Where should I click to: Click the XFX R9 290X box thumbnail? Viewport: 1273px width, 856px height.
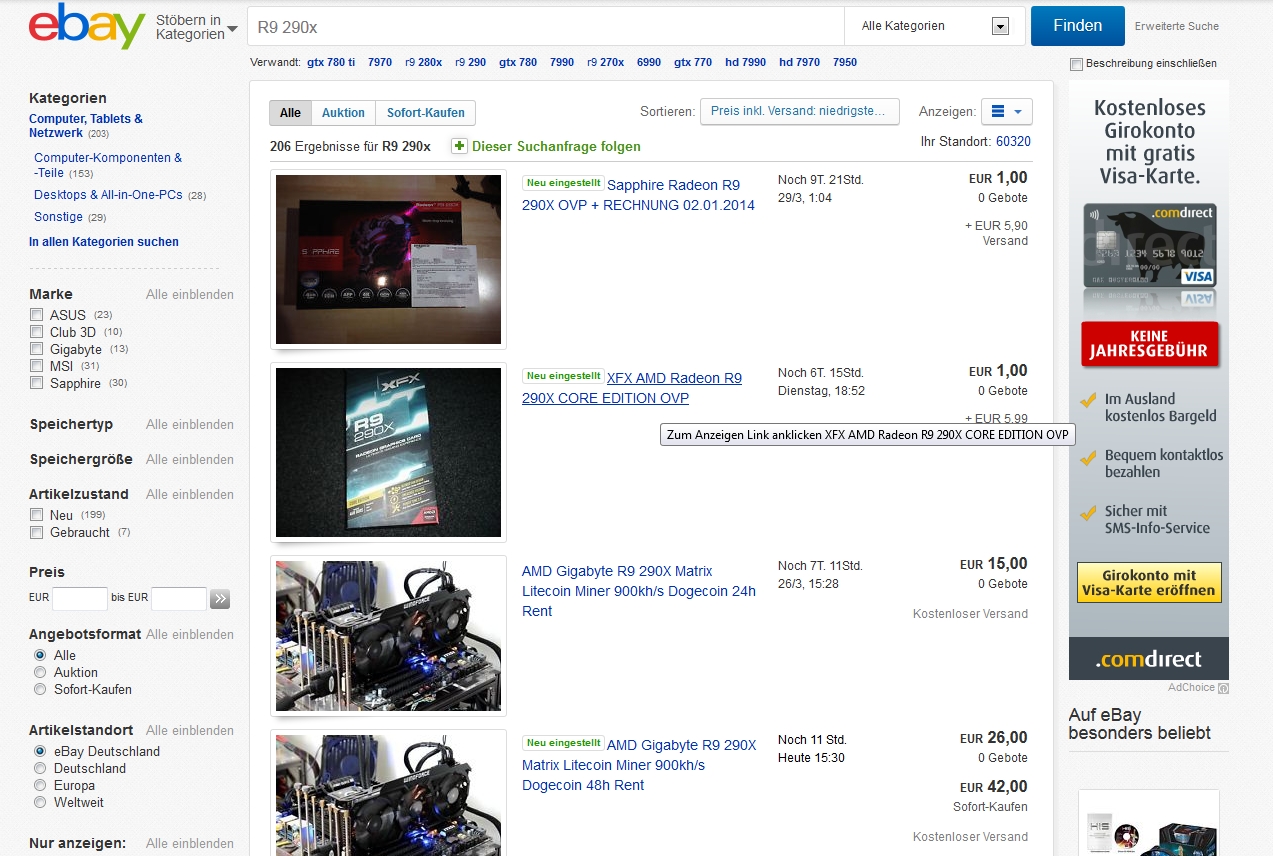[x=388, y=453]
